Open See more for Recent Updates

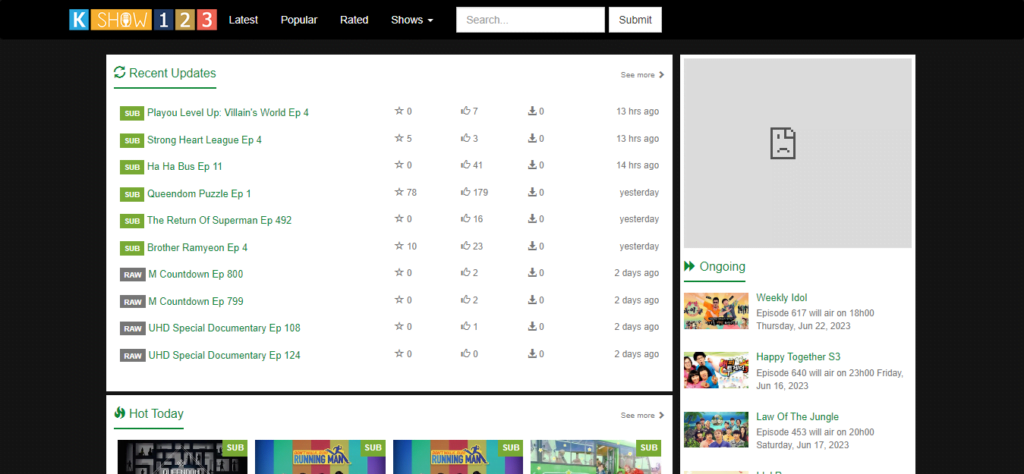(643, 75)
